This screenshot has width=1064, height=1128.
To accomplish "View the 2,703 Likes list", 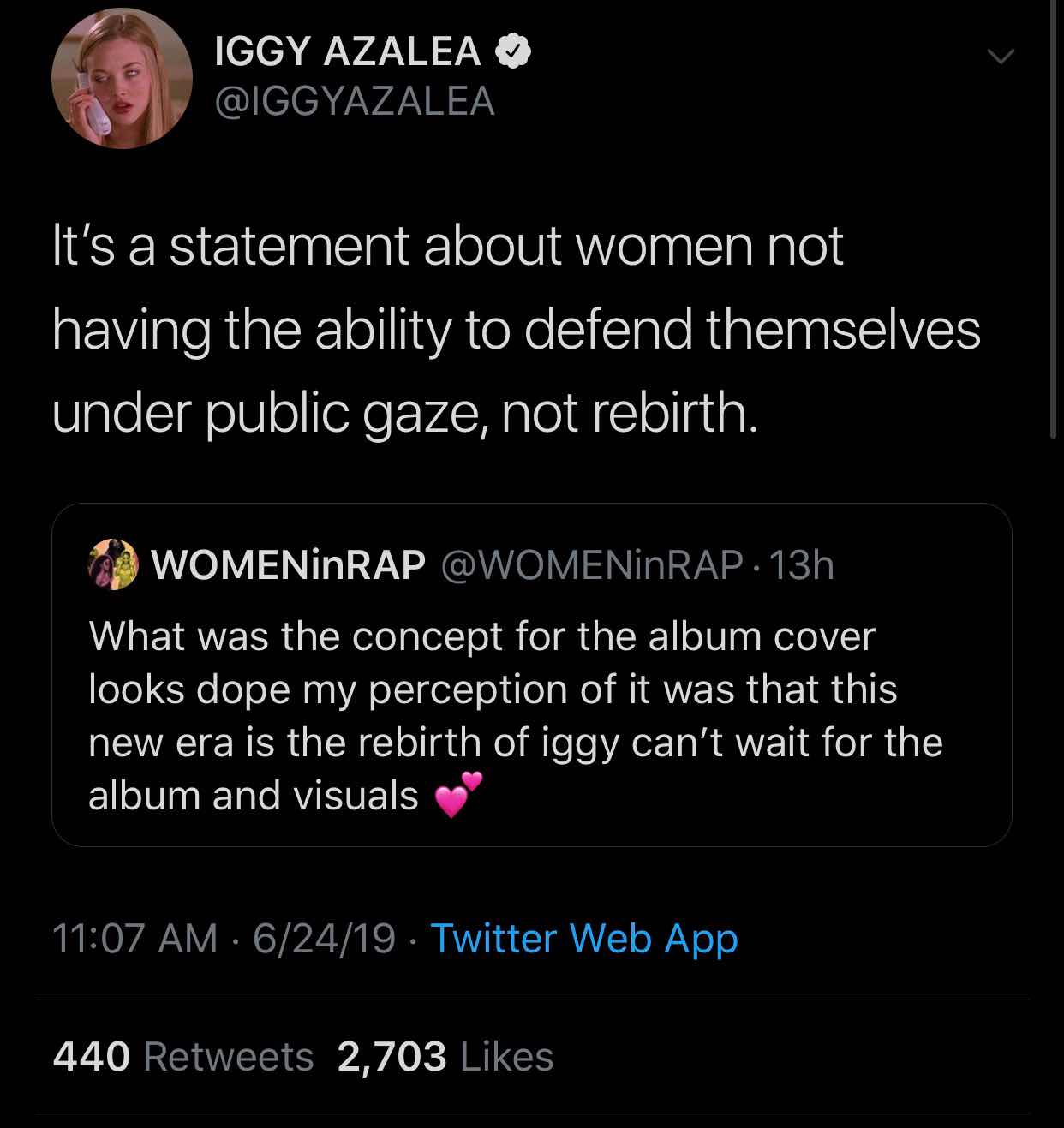I will click(445, 1056).
